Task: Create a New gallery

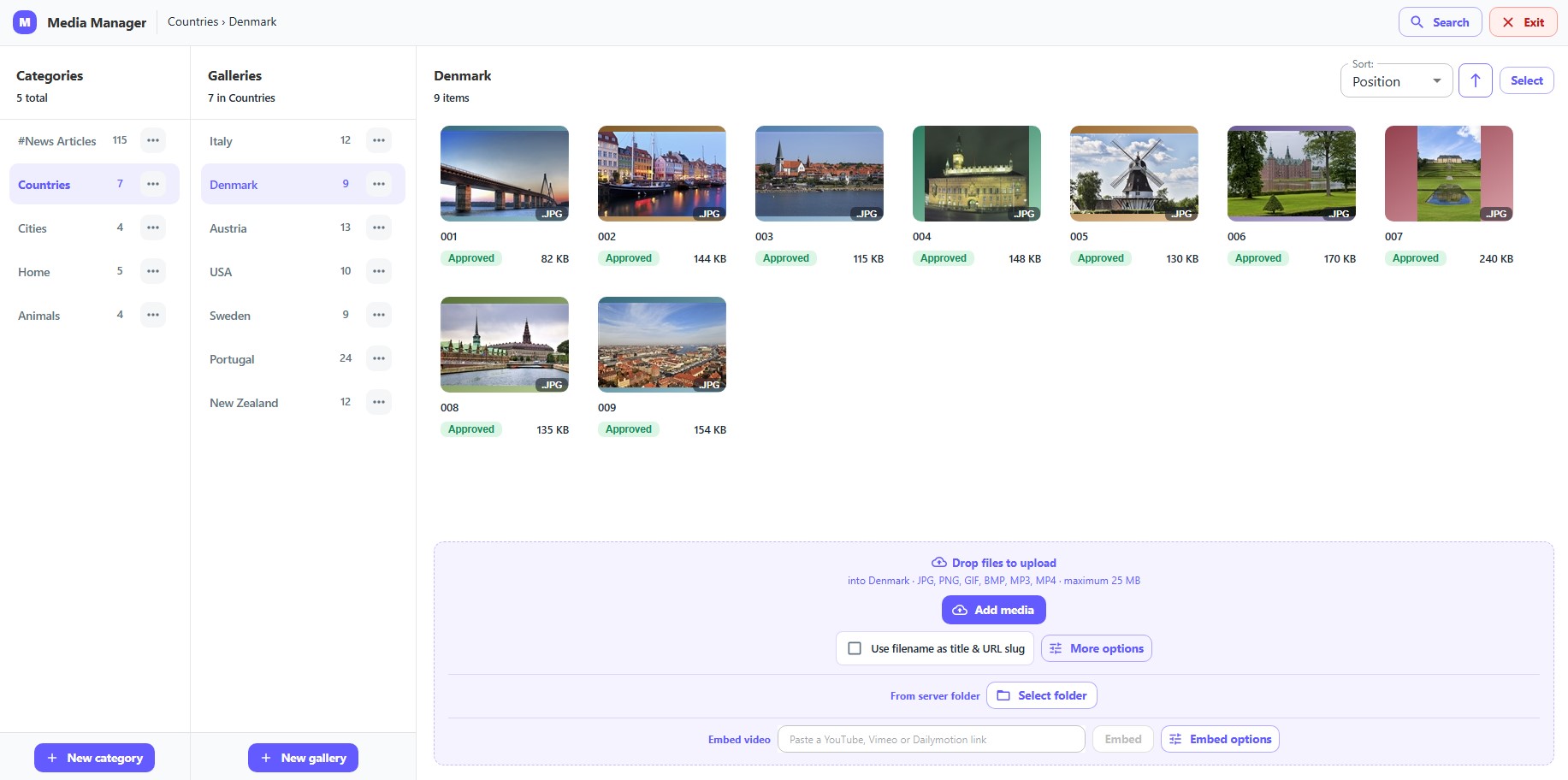Action: click(x=303, y=758)
